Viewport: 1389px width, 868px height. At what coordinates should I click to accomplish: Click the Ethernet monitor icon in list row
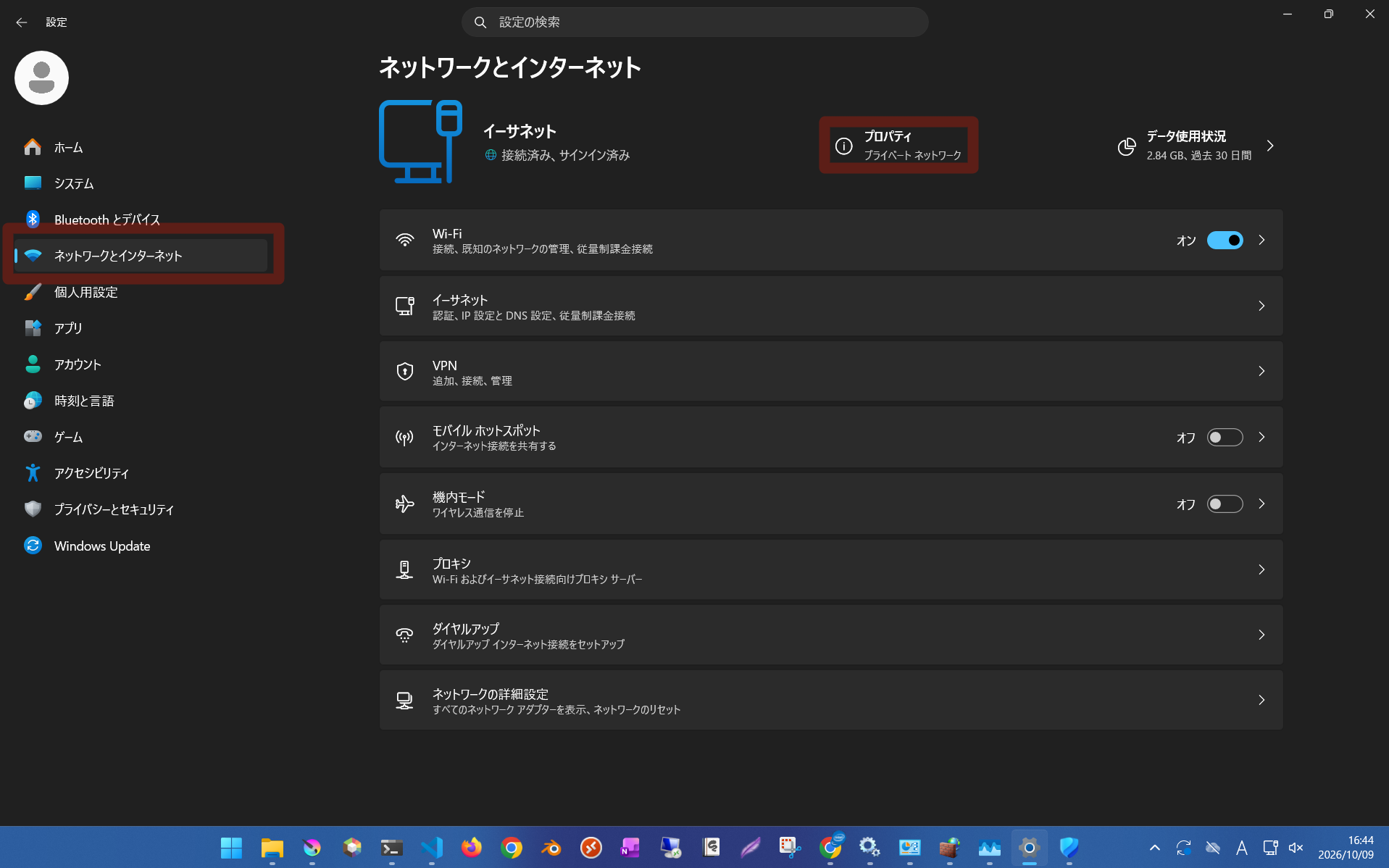pos(404,306)
